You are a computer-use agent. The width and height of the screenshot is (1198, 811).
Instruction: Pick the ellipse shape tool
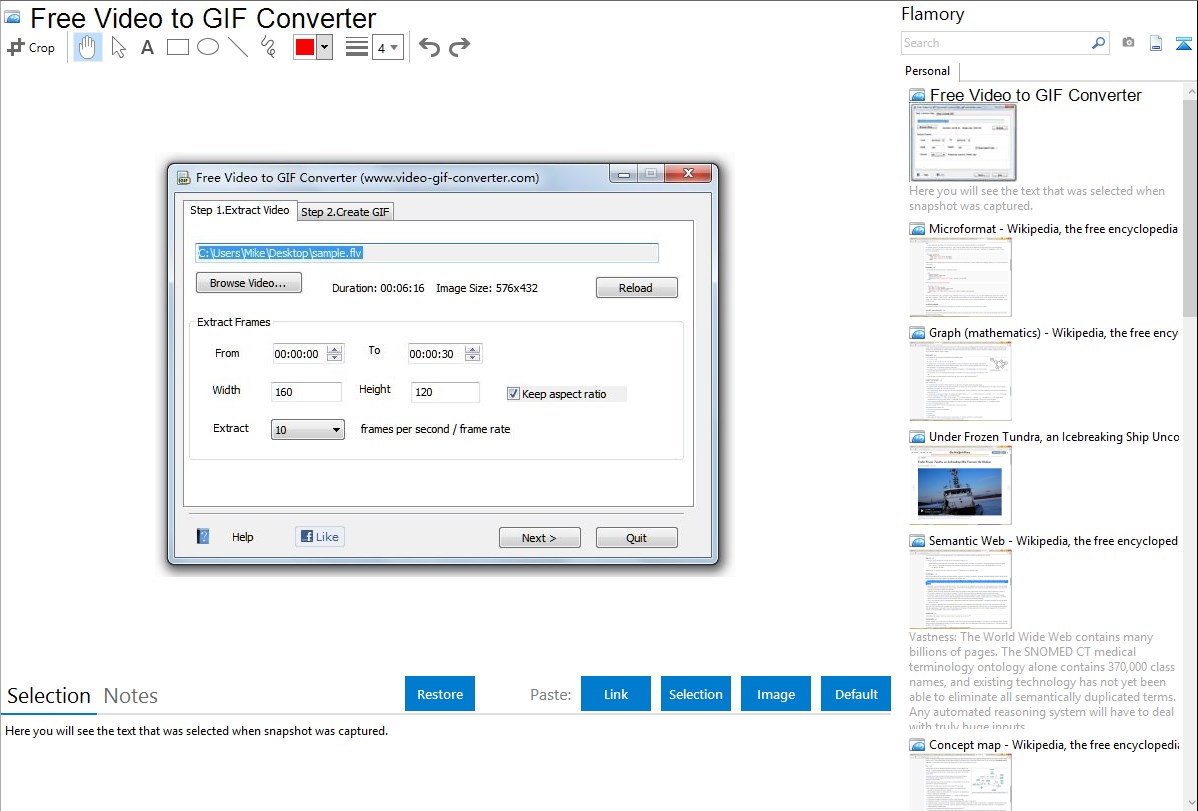208,47
